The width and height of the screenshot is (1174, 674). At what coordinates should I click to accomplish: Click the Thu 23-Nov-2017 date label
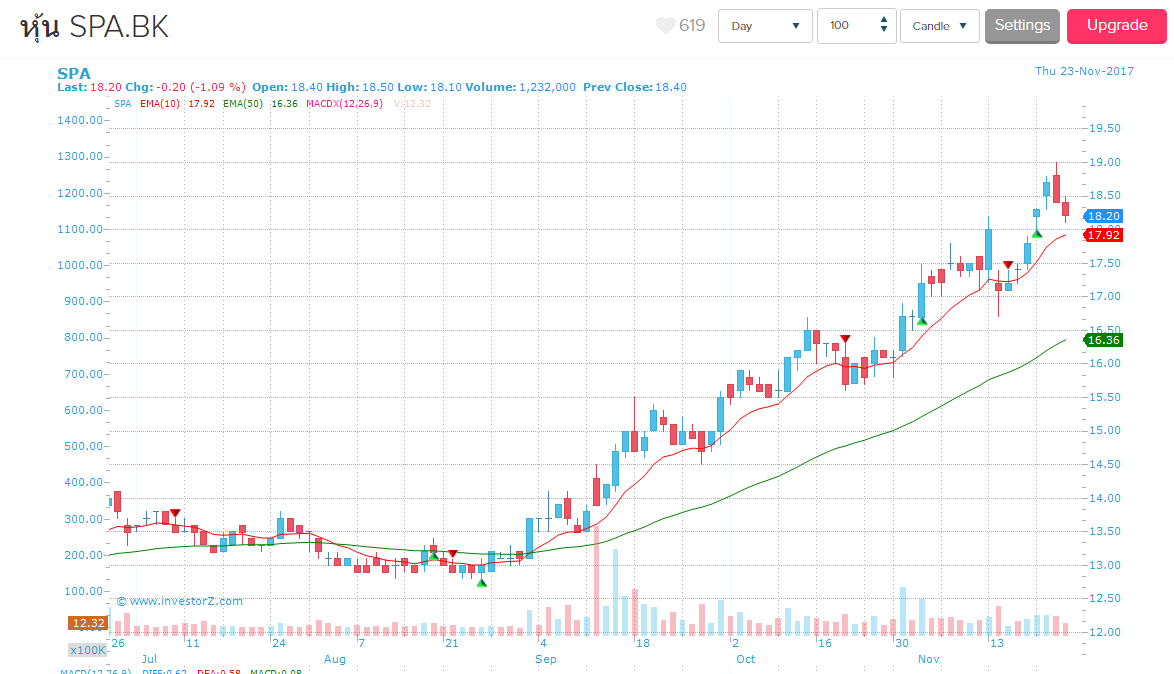[x=1084, y=71]
